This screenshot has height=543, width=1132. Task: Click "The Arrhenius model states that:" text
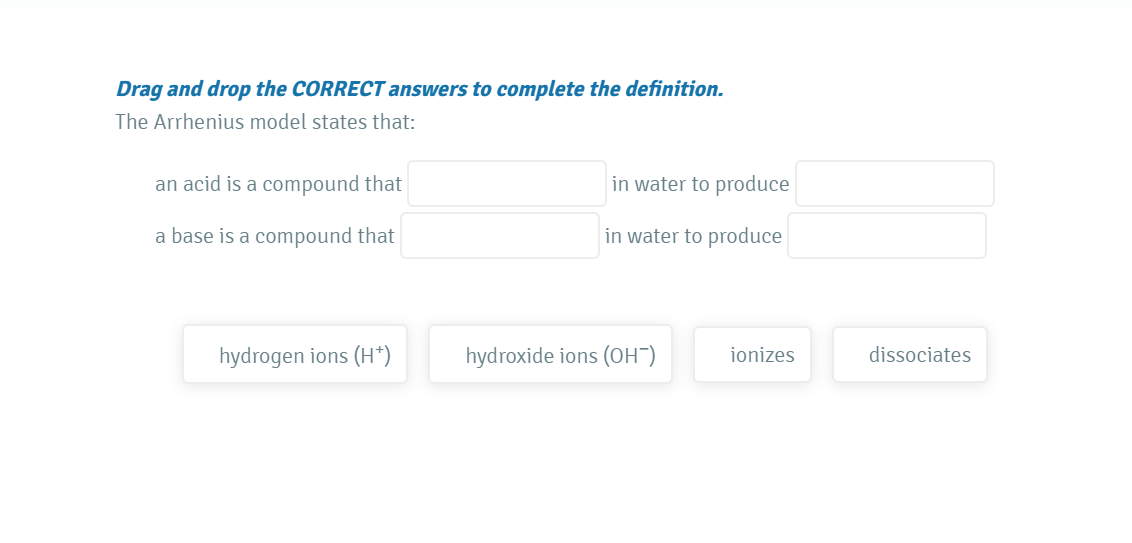click(265, 122)
